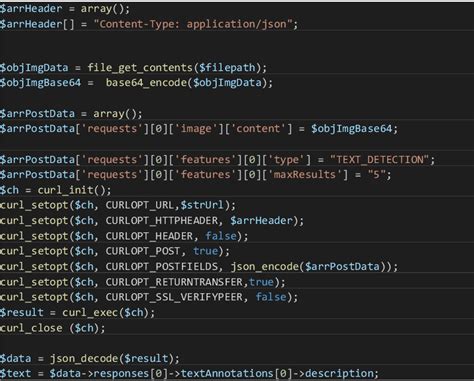Click the ['image']['content'] assignment line
The width and height of the screenshot is (474, 381).
point(199,129)
